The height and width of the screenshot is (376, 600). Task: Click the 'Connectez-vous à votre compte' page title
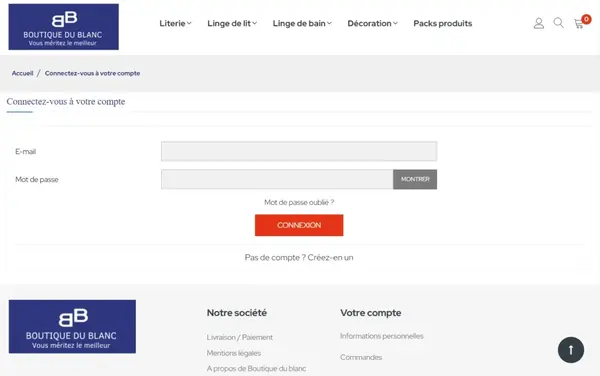66,102
